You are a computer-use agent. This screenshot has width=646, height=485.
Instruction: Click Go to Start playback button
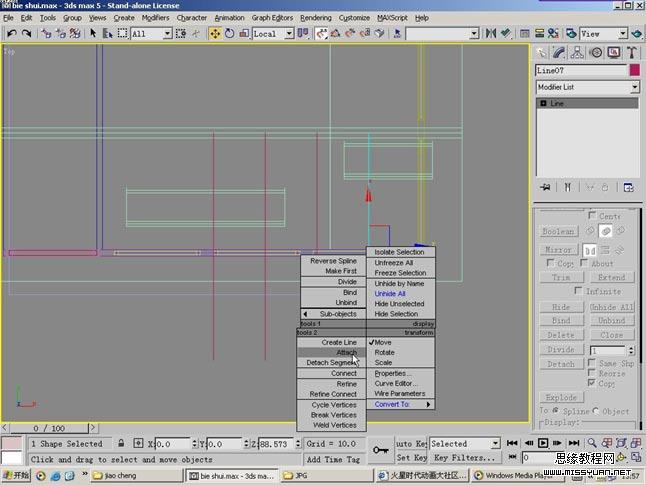click(512, 443)
